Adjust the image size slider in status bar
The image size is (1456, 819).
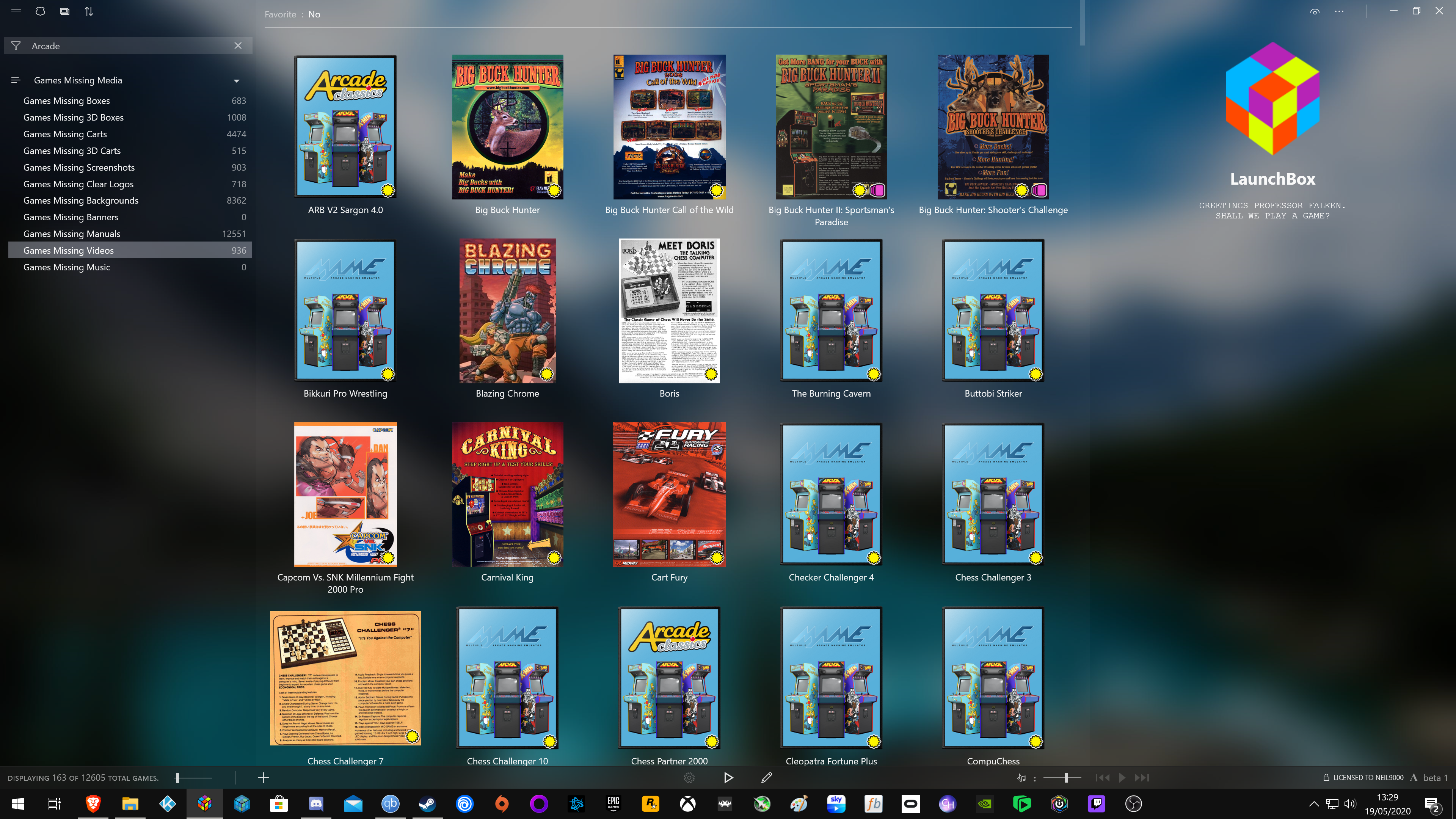(x=193, y=778)
